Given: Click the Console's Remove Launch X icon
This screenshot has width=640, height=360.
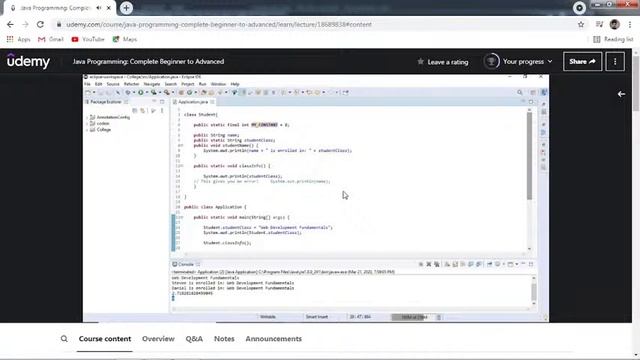Looking at the screenshot, I should (x=429, y=264).
